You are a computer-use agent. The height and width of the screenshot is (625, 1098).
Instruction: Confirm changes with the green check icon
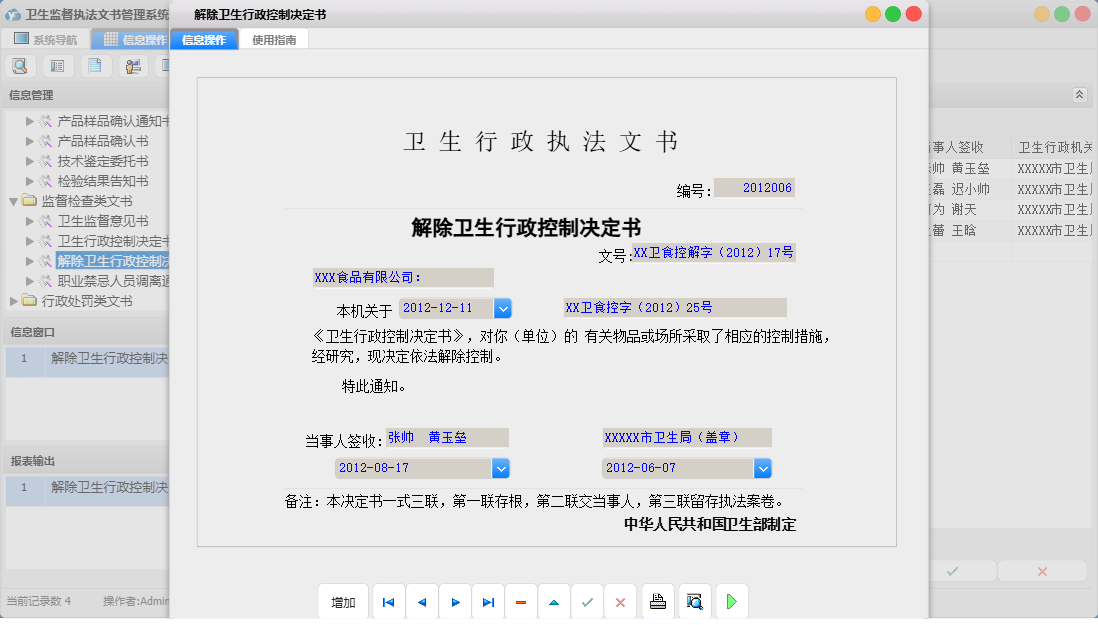pos(586,601)
